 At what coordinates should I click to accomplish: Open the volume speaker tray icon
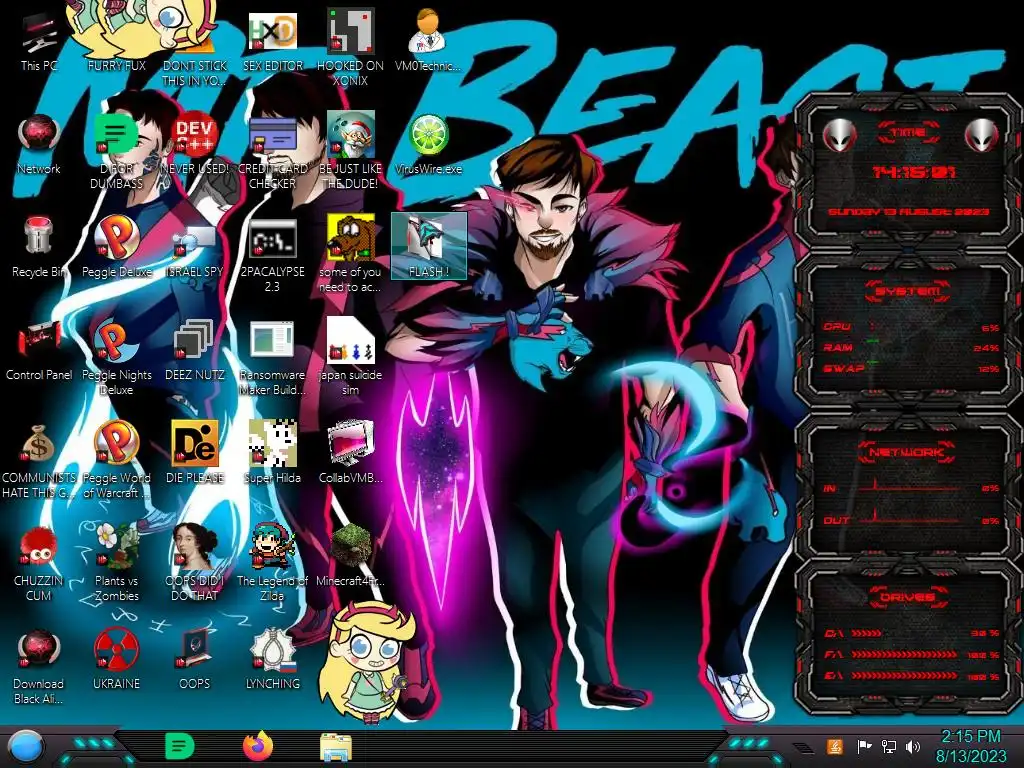click(x=913, y=746)
